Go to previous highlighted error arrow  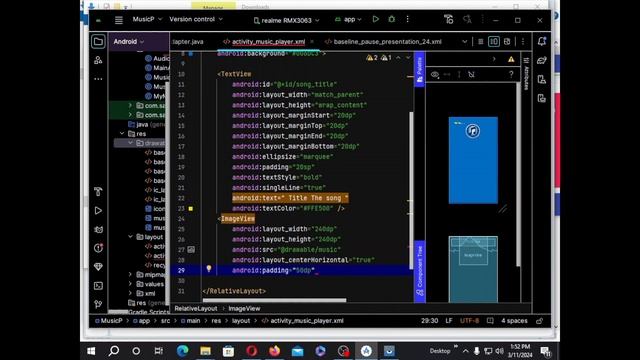(x=398, y=58)
